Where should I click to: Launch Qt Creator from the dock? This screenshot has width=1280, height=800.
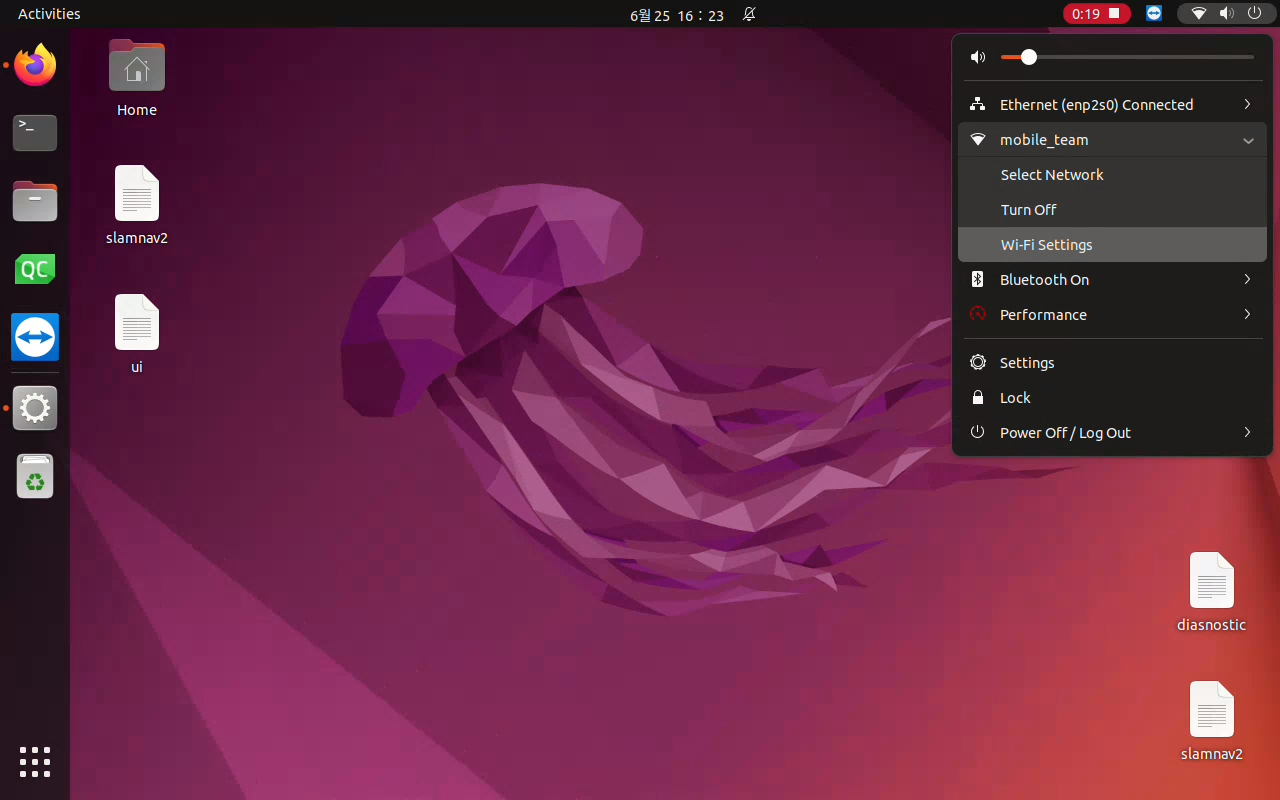tap(35, 269)
